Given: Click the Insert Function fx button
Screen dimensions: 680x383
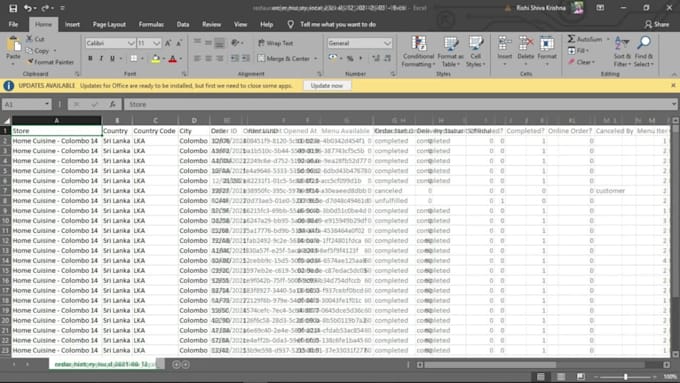Looking at the screenshot, I should (x=112, y=104).
